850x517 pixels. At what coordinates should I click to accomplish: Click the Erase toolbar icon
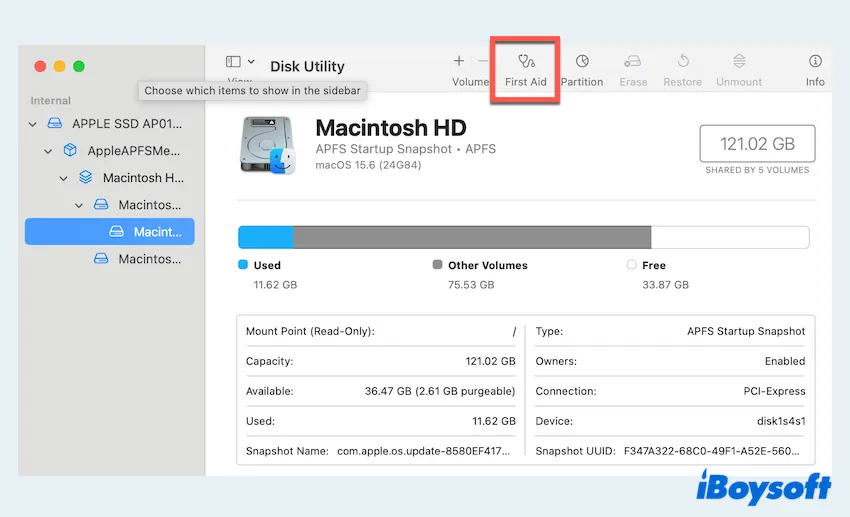pyautogui.click(x=633, y=61)
